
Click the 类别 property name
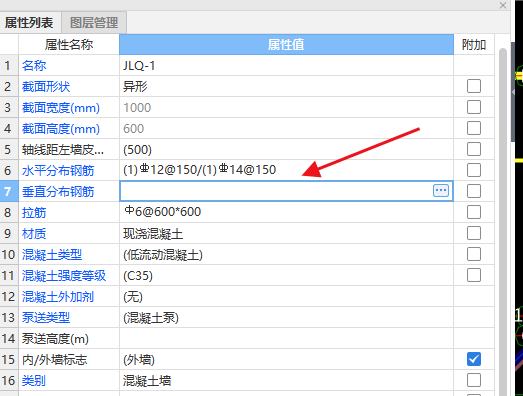point(34,381)
